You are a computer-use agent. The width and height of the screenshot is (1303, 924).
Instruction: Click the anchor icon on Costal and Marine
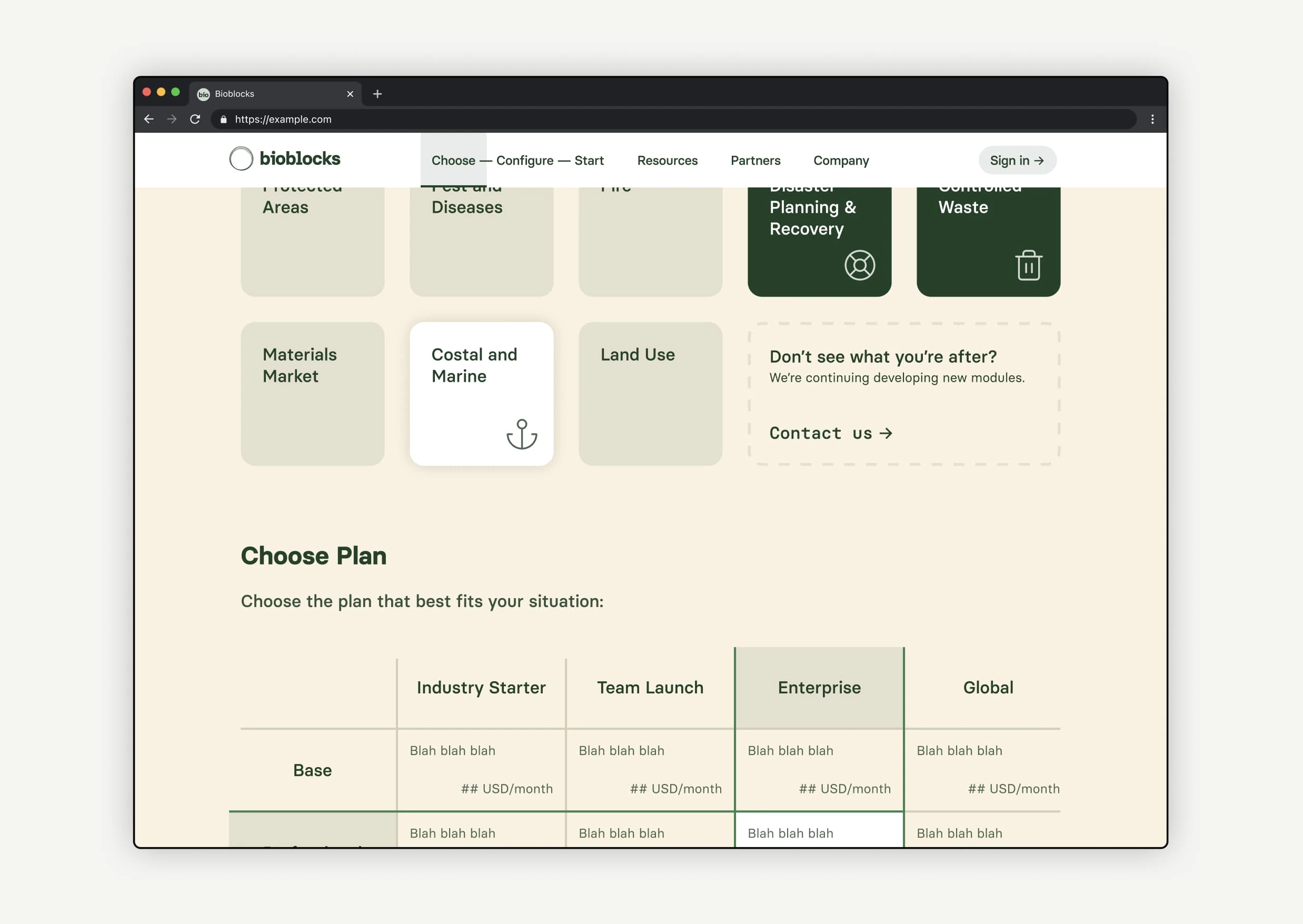[521, 434]
